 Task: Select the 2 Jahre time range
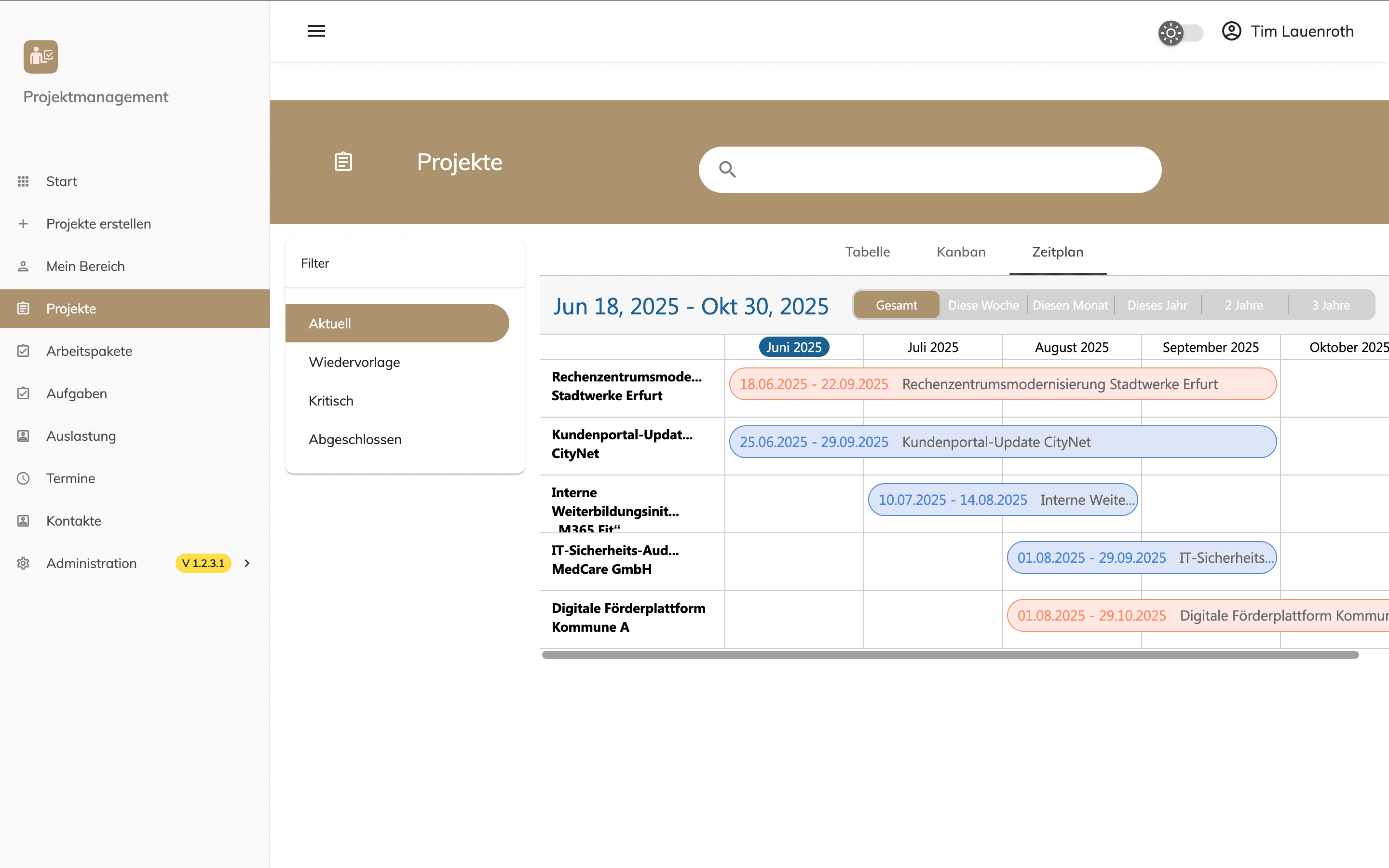(x=1244, y=305)
